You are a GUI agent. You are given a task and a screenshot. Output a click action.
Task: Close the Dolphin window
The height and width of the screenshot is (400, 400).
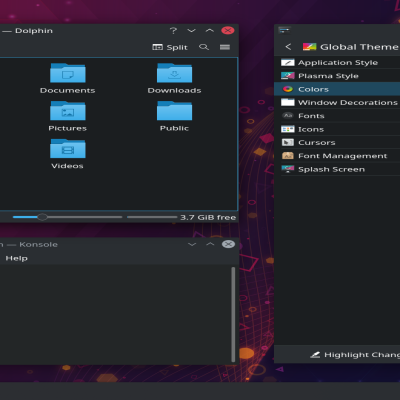[x=228, y=31]
